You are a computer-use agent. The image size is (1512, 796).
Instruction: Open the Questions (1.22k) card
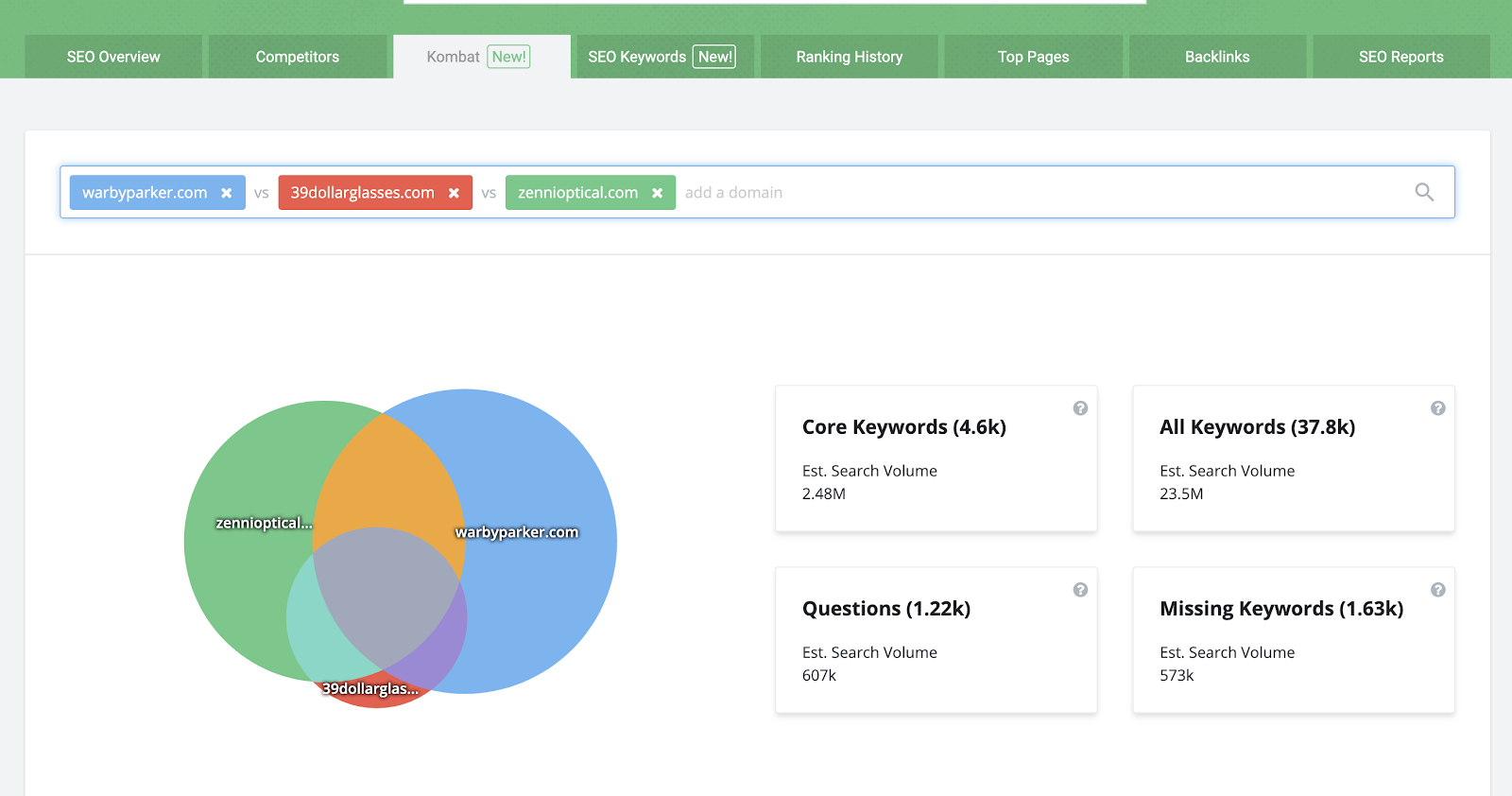[x=936, y=640]
